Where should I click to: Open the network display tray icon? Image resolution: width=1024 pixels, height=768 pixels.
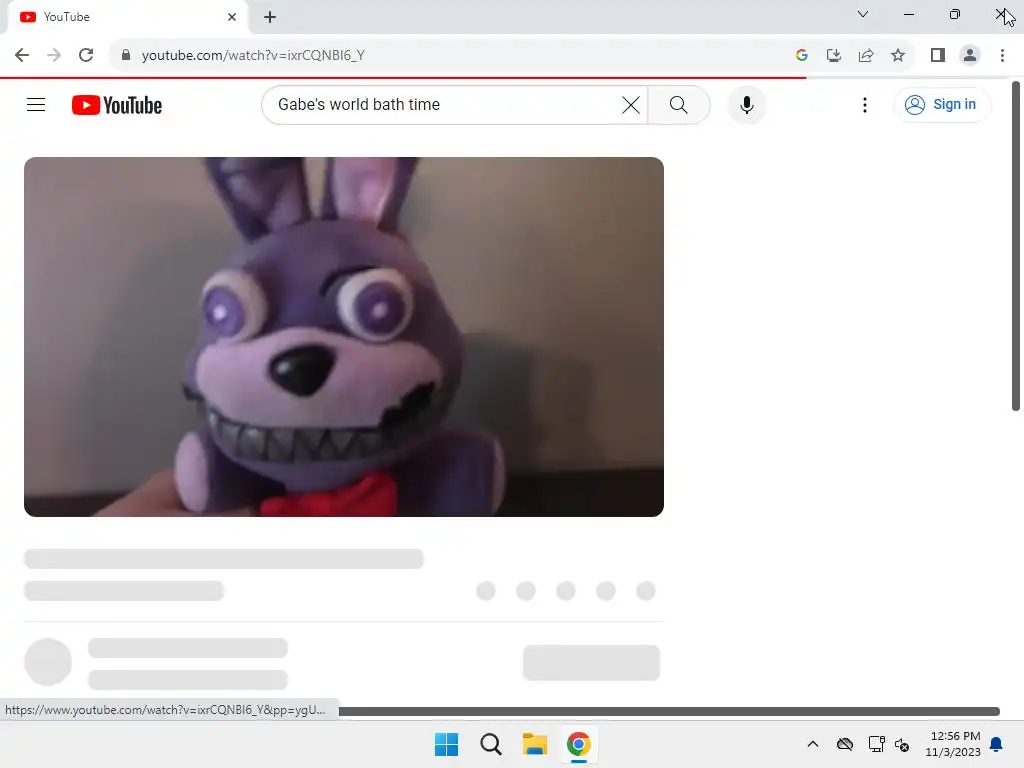coord(876,744)
